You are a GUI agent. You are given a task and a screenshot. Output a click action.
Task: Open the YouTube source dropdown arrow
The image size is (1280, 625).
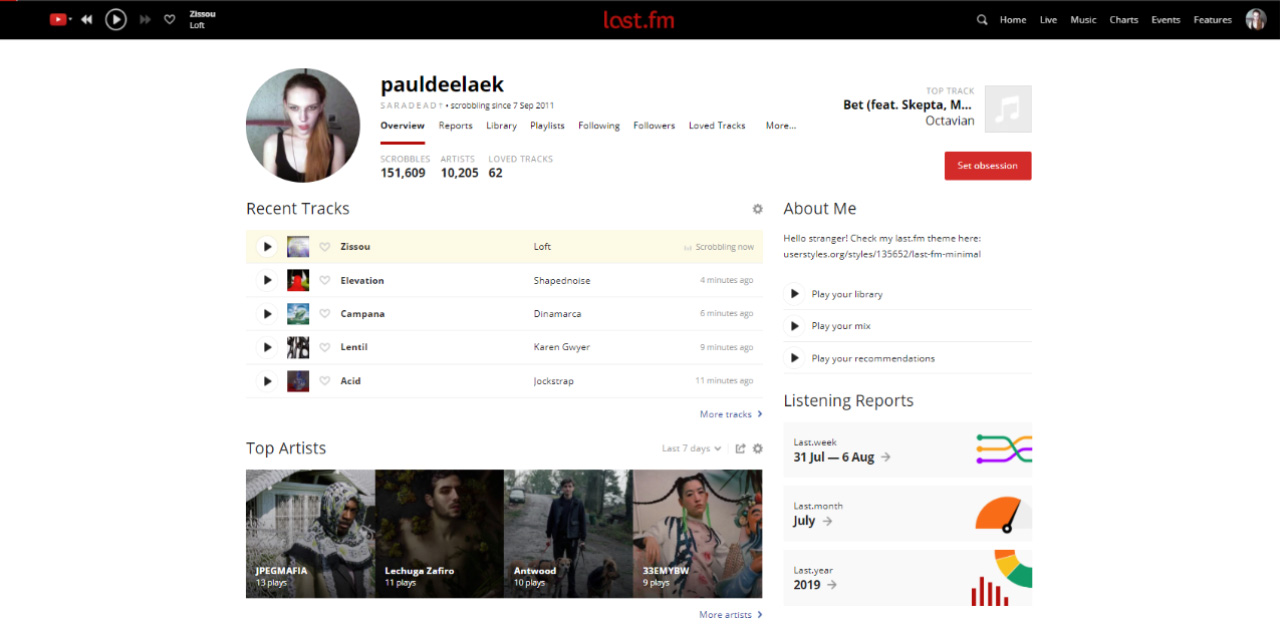(71, 18)
